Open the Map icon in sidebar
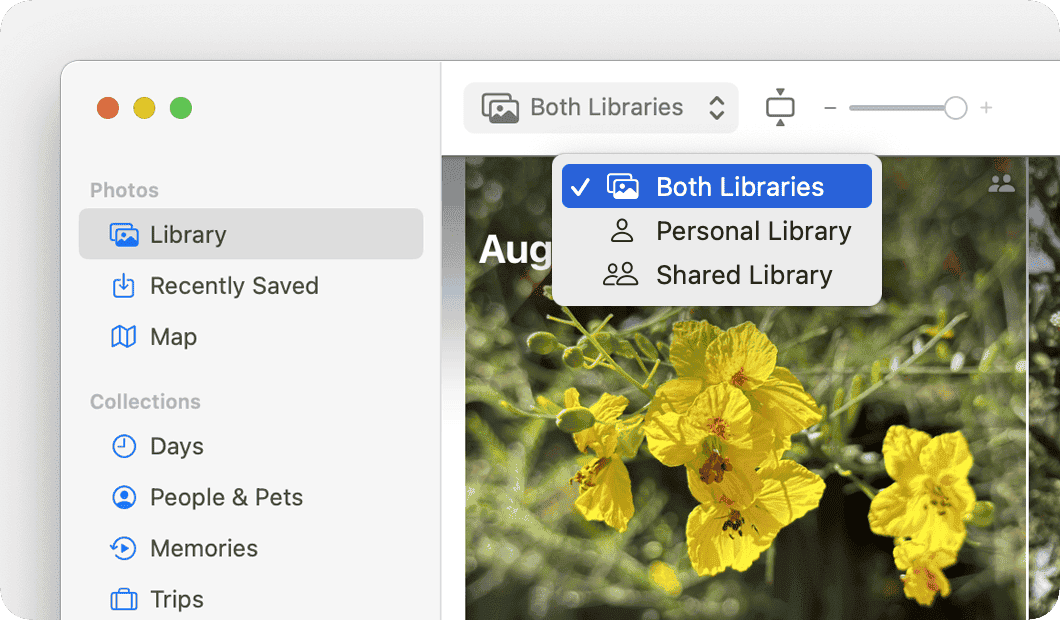The height and width of the screenshot is (620, 1060). pos(124,337)
